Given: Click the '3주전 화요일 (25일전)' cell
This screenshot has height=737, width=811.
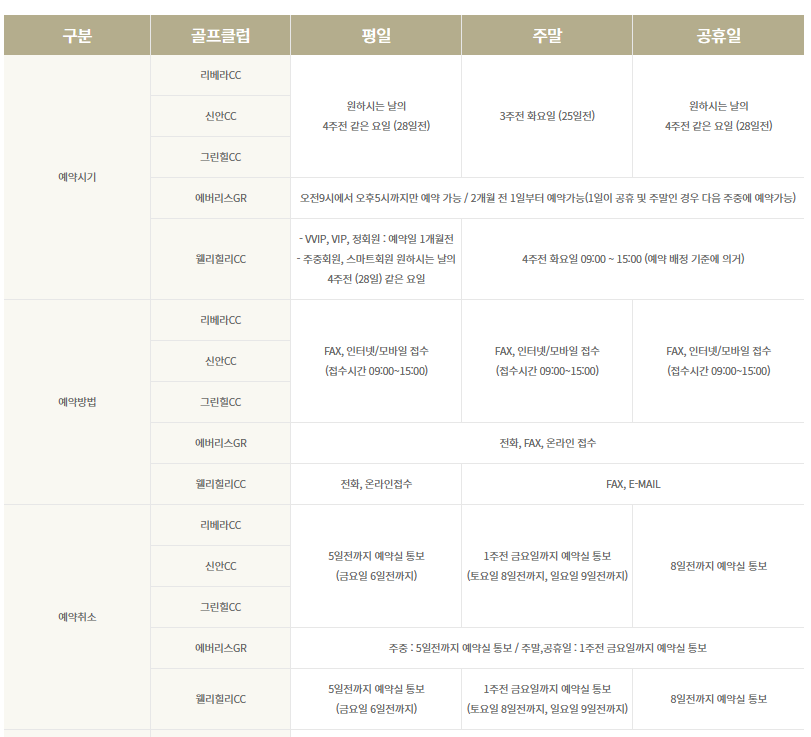Looking at the screenshot, I should 547,116.
